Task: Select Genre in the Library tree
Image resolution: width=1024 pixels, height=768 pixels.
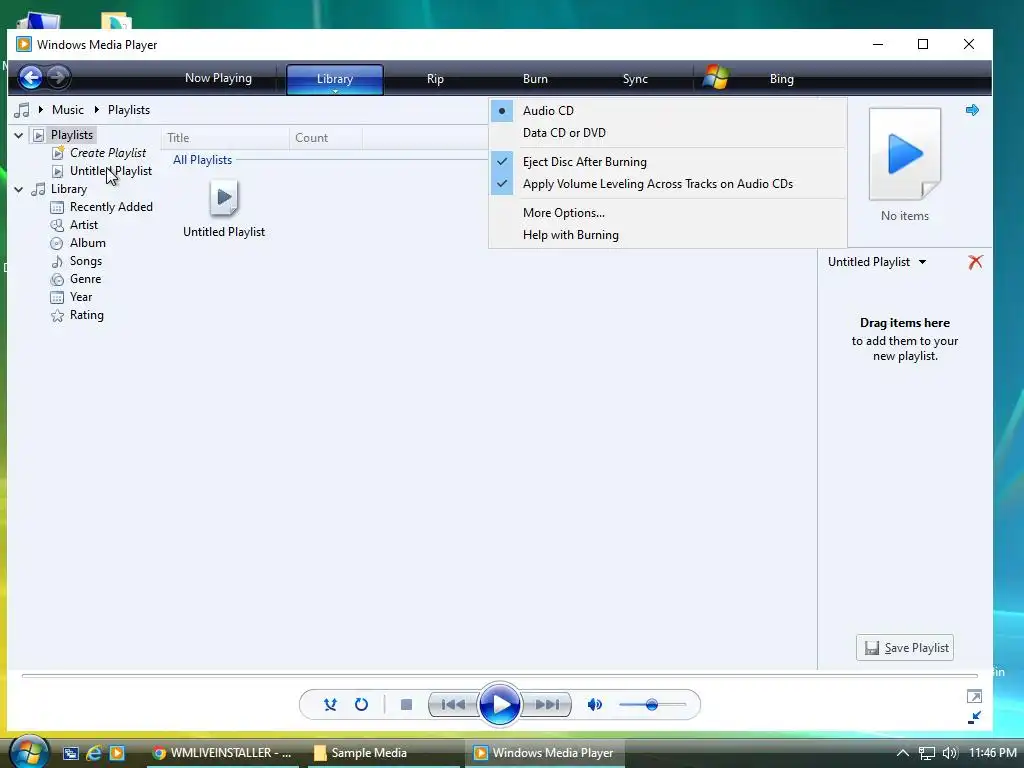Action: (x=85, y=279)
